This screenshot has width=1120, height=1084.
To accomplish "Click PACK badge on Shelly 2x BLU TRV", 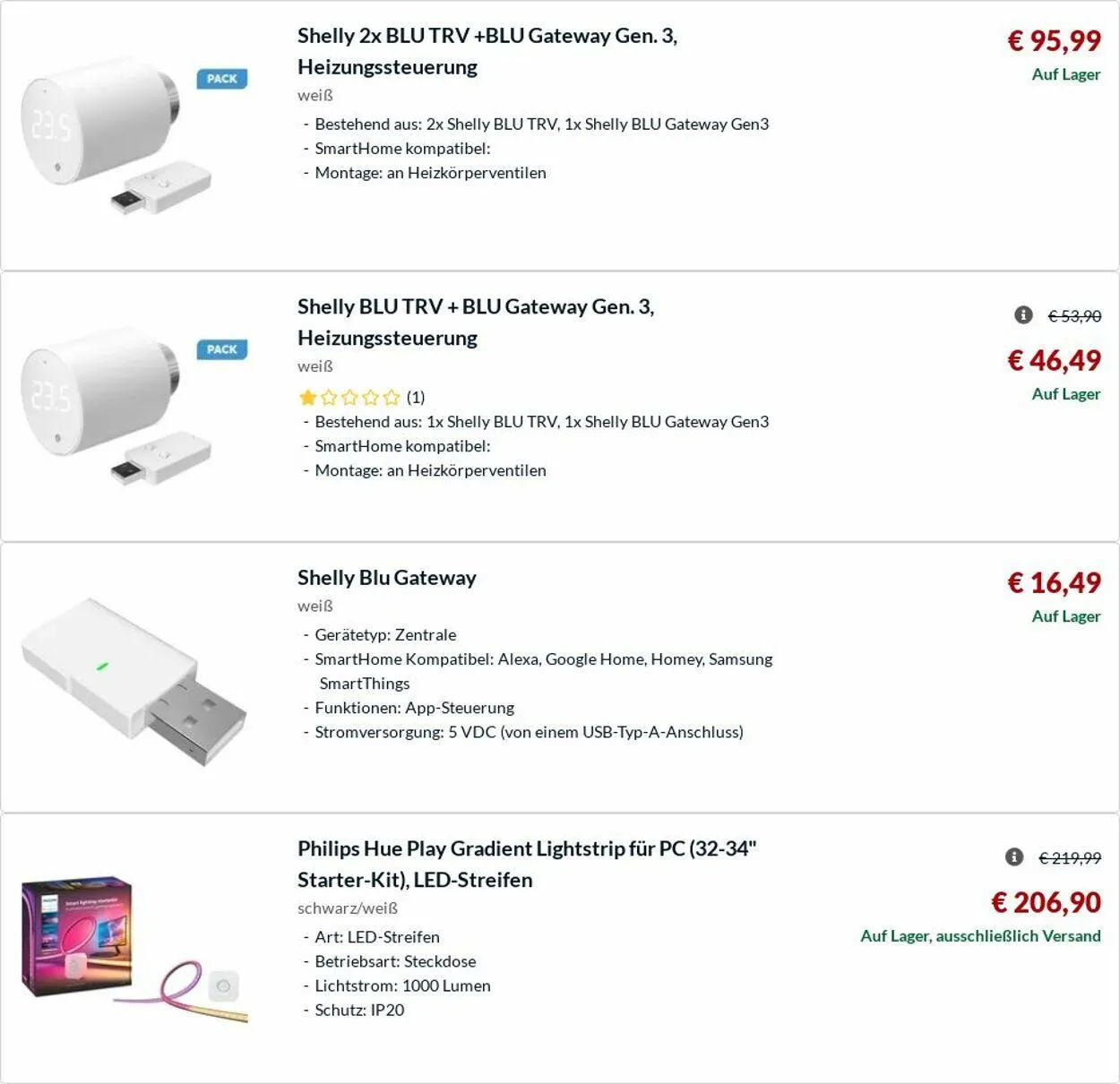I will pyautogui.click(x=221, y=79).
